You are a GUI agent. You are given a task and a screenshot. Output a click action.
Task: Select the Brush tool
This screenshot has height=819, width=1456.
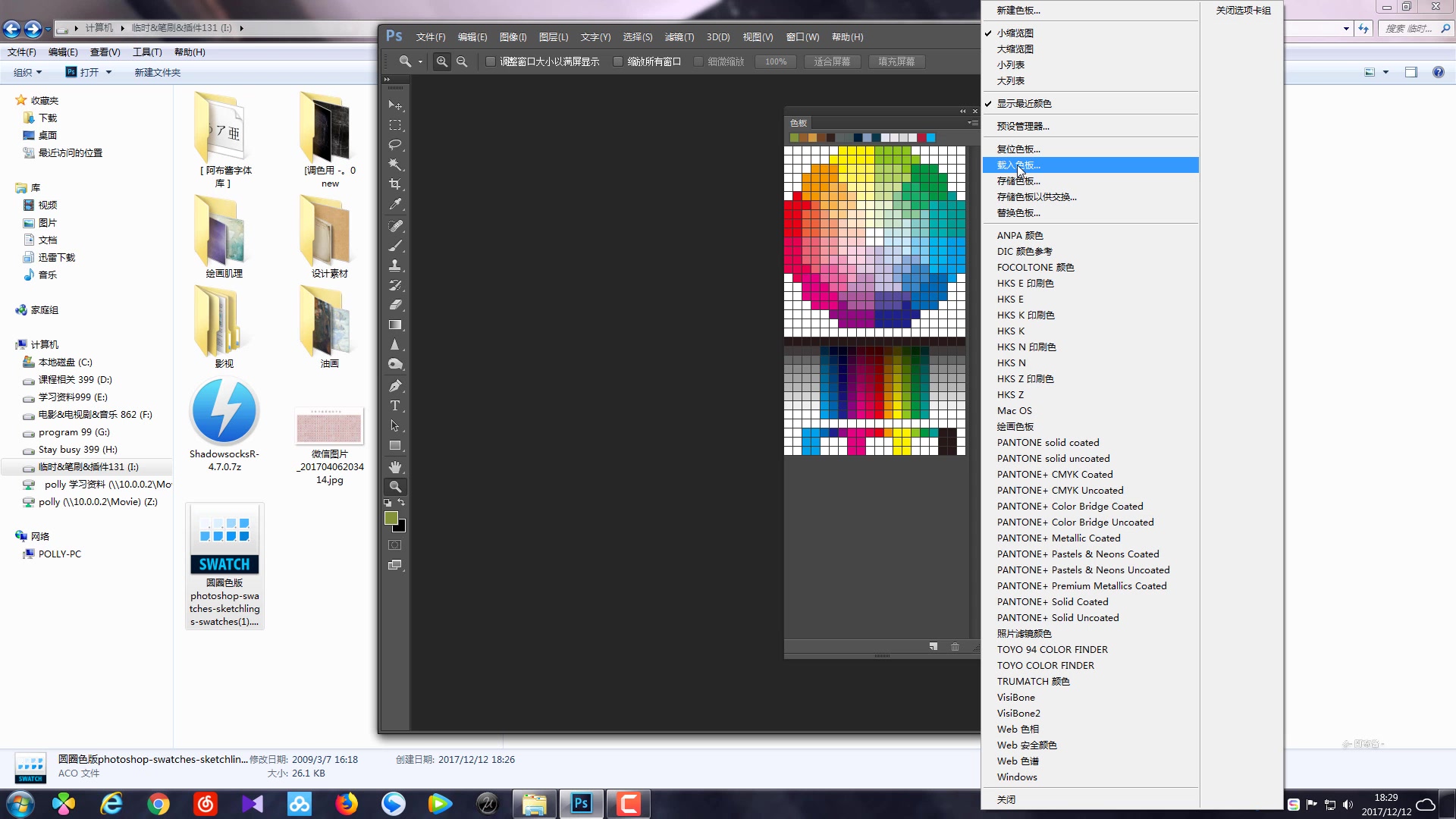pyautogui.click(x=395, y=246)
